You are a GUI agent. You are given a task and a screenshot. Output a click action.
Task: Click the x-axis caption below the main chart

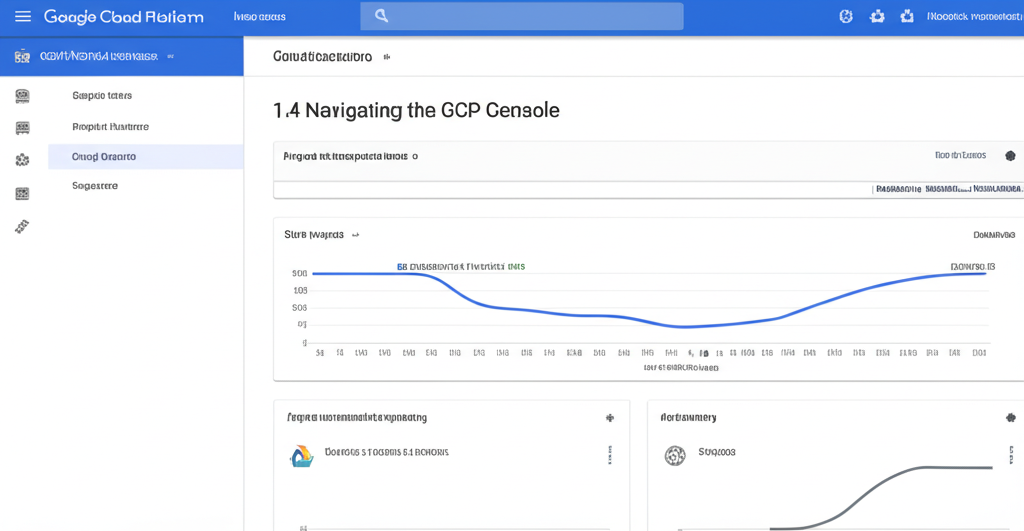tap(680, 368)
